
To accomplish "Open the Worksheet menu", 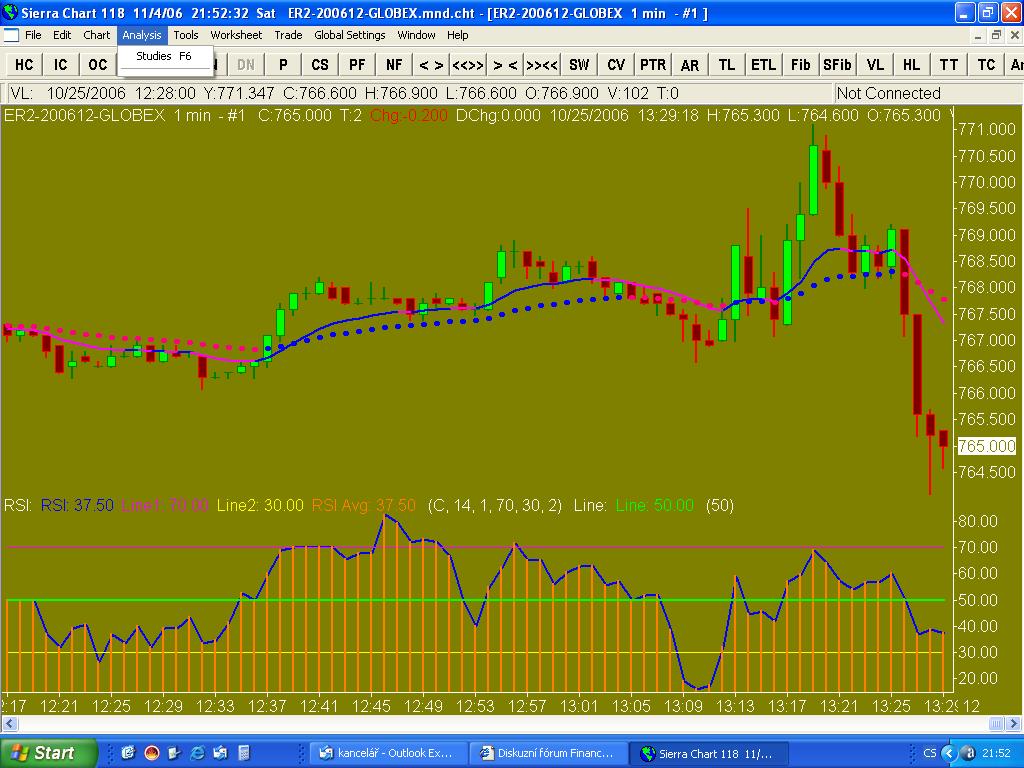I will (236, 35).
